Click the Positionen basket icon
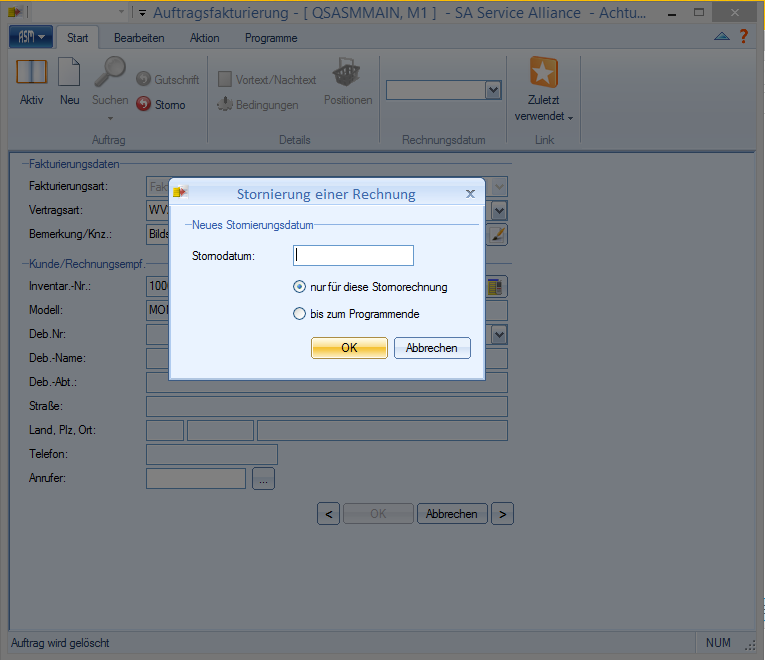The width and height of the screenshot is (765, 660). click(346, 72)
